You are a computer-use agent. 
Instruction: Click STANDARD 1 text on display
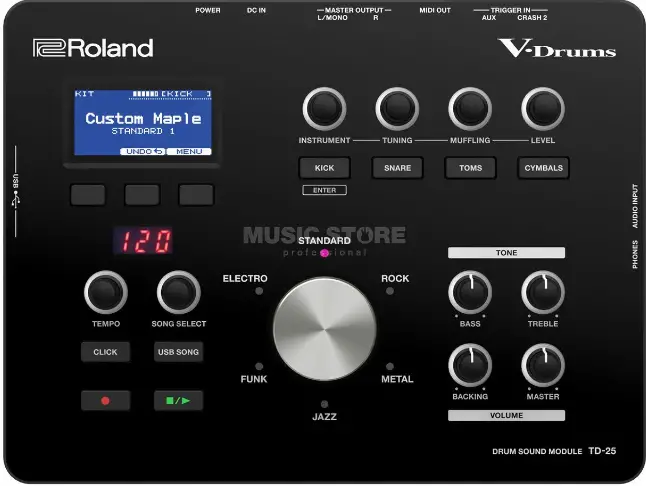click(143, 131)
